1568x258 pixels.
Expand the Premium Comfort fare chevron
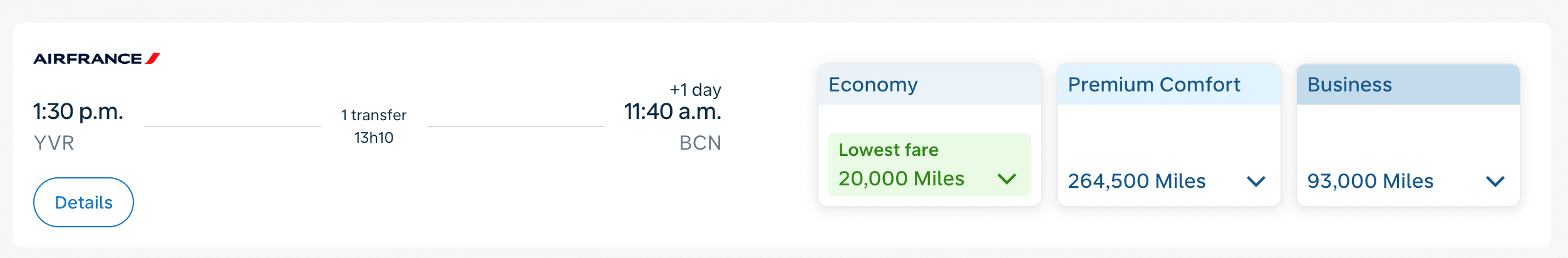[x=1256, y=182]
